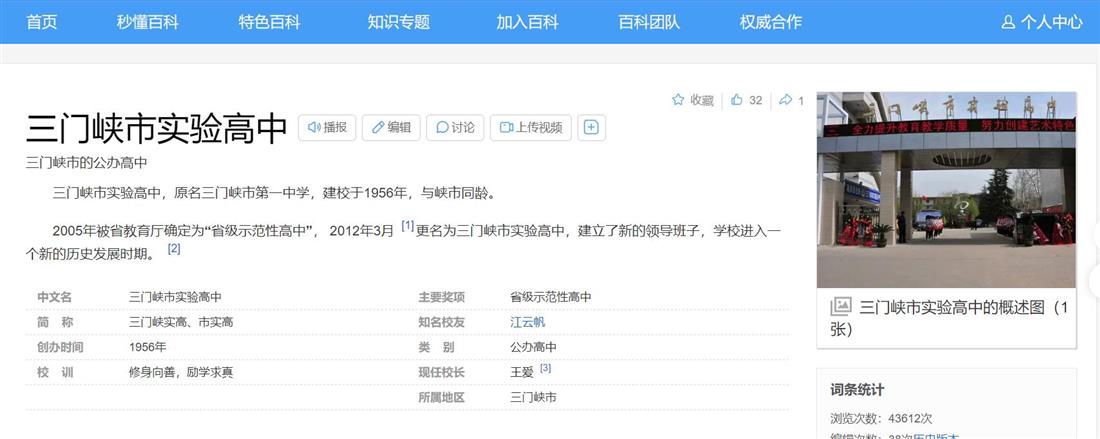Viewport: 1100px width, 439px height.
Task: Open 知识专题 navigation item
Action: tap(398, 22)
